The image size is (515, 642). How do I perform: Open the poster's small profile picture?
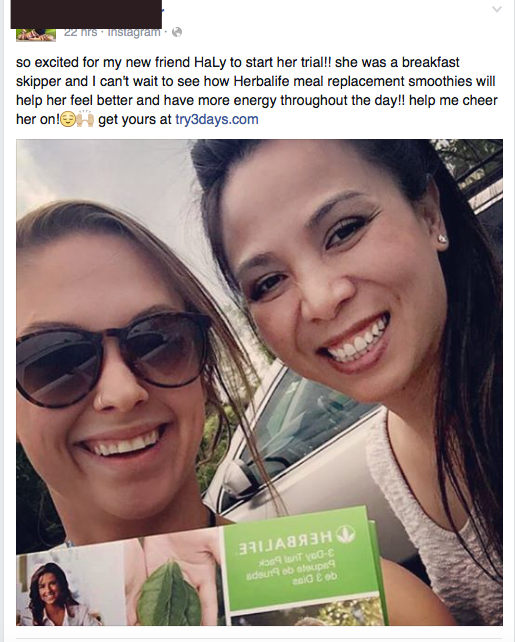36,35
